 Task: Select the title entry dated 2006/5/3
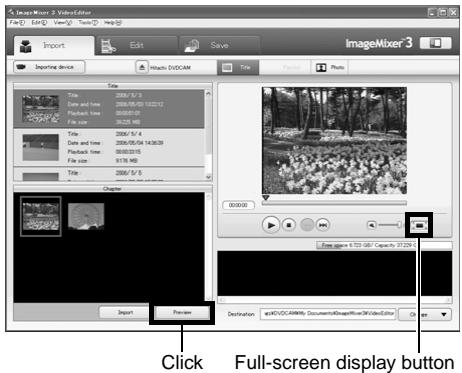tap(109, 109)
